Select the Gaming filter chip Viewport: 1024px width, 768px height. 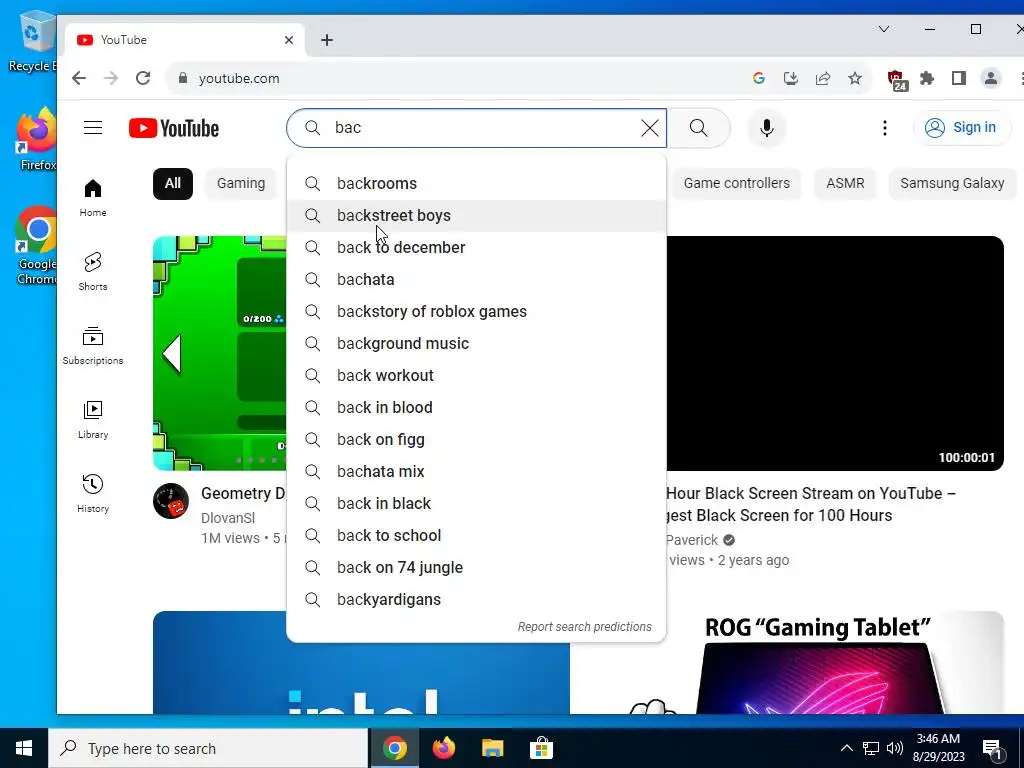(241, 184)
